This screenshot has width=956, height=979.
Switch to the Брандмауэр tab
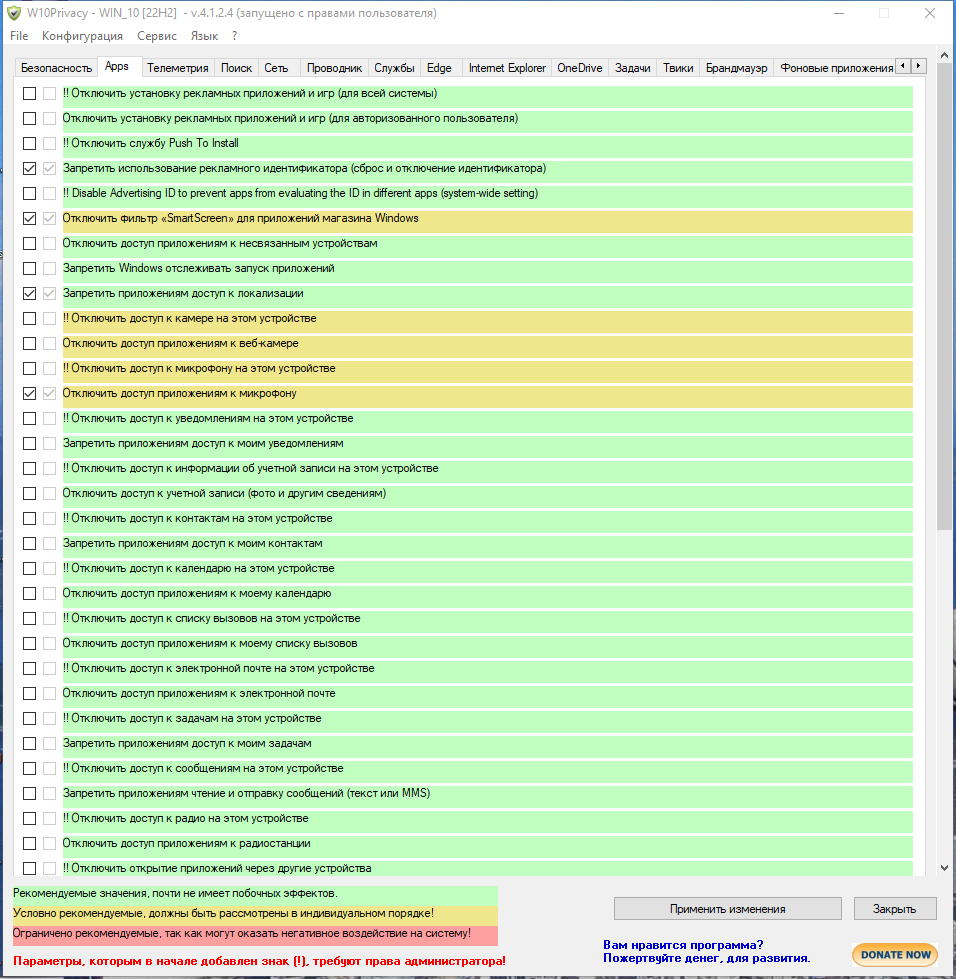(736, 68)
